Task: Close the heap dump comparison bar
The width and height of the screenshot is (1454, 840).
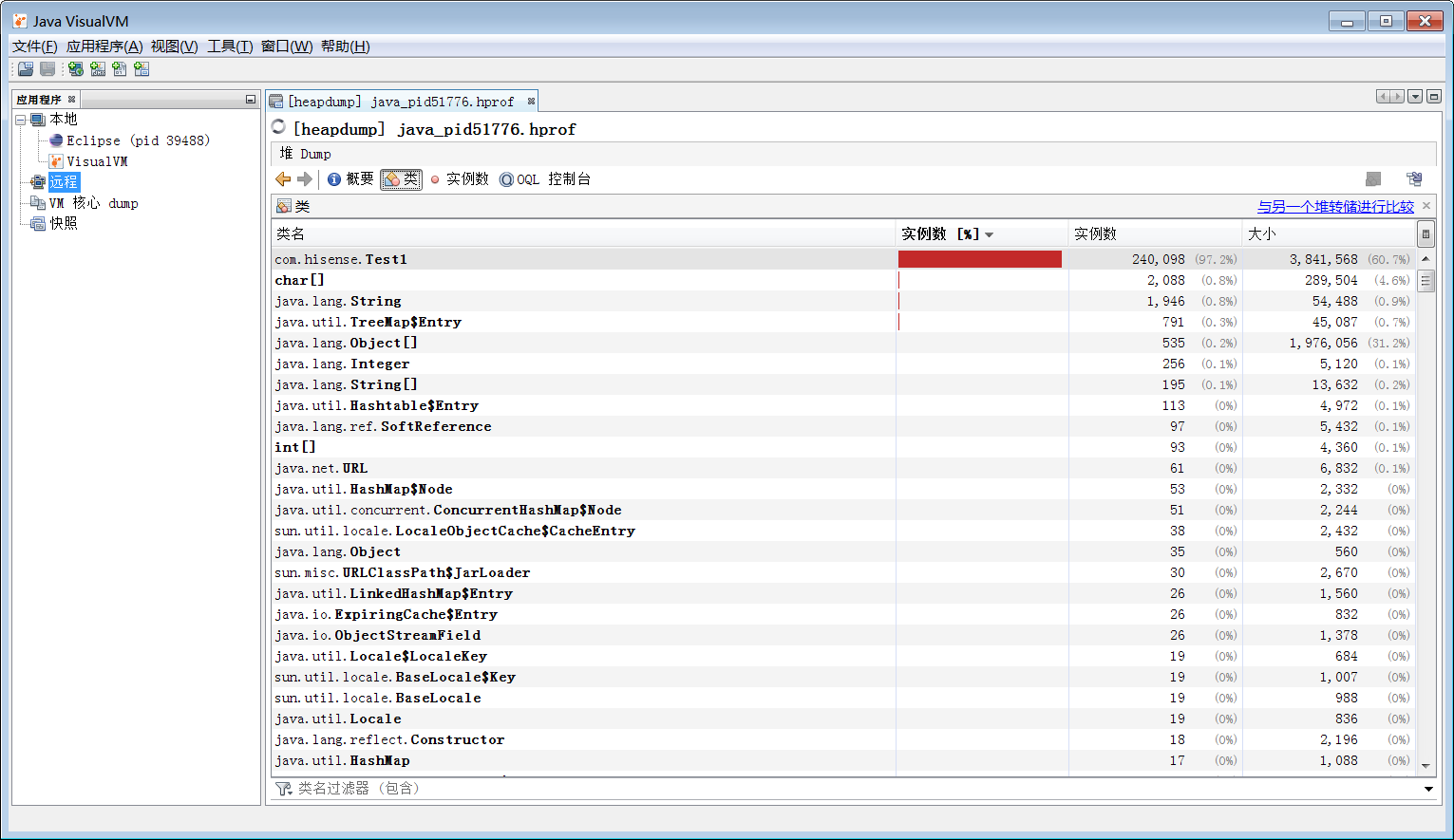Action: [1426, 206]
